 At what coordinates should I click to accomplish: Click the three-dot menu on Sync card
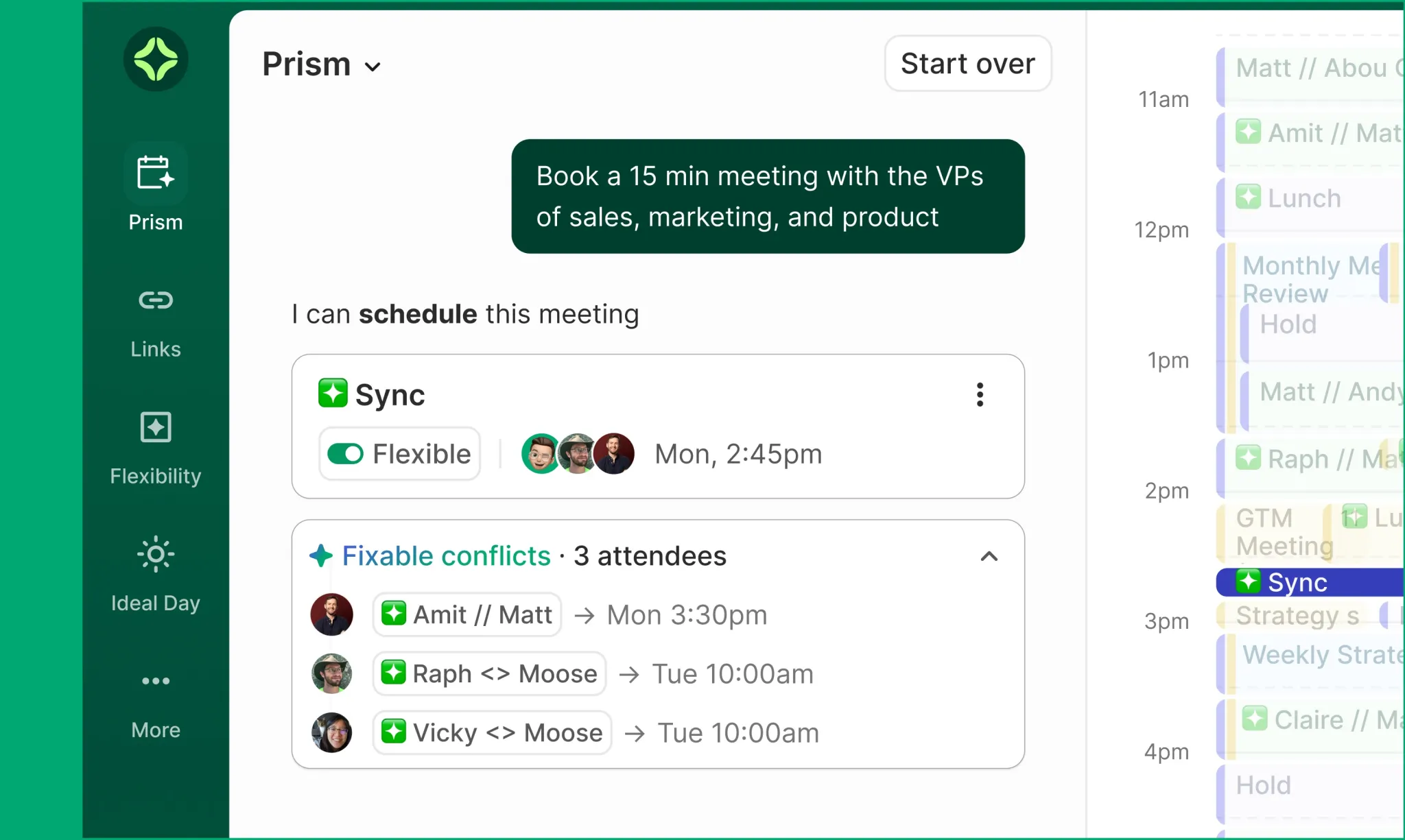tap(980, 394)
